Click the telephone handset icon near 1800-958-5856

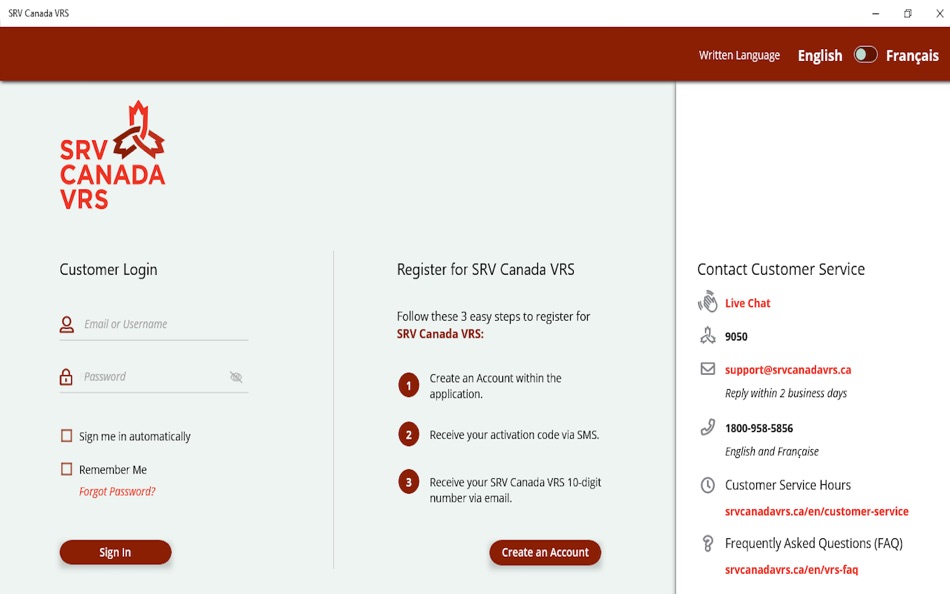(x=708, y=428)
